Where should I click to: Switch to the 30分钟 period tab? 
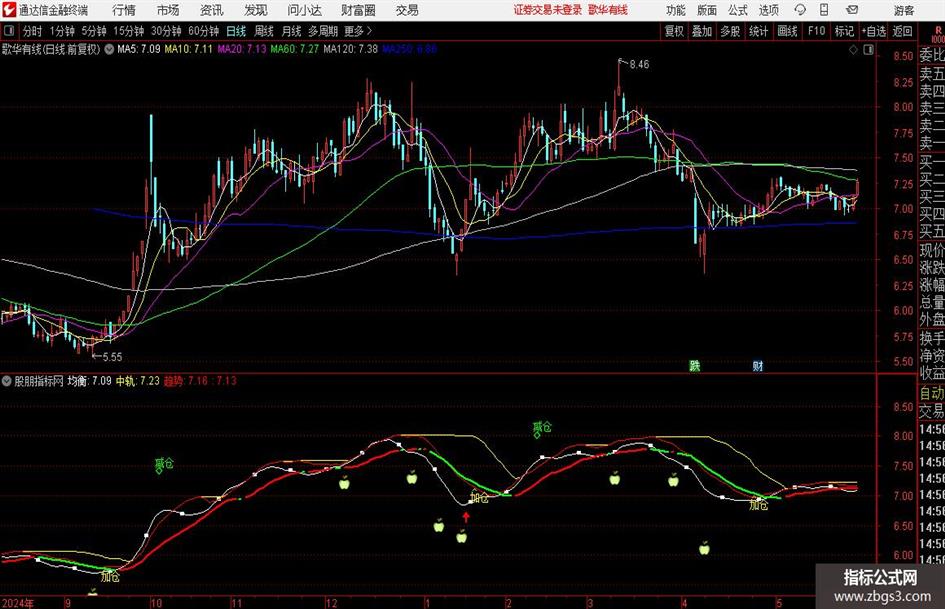point(166,31)
